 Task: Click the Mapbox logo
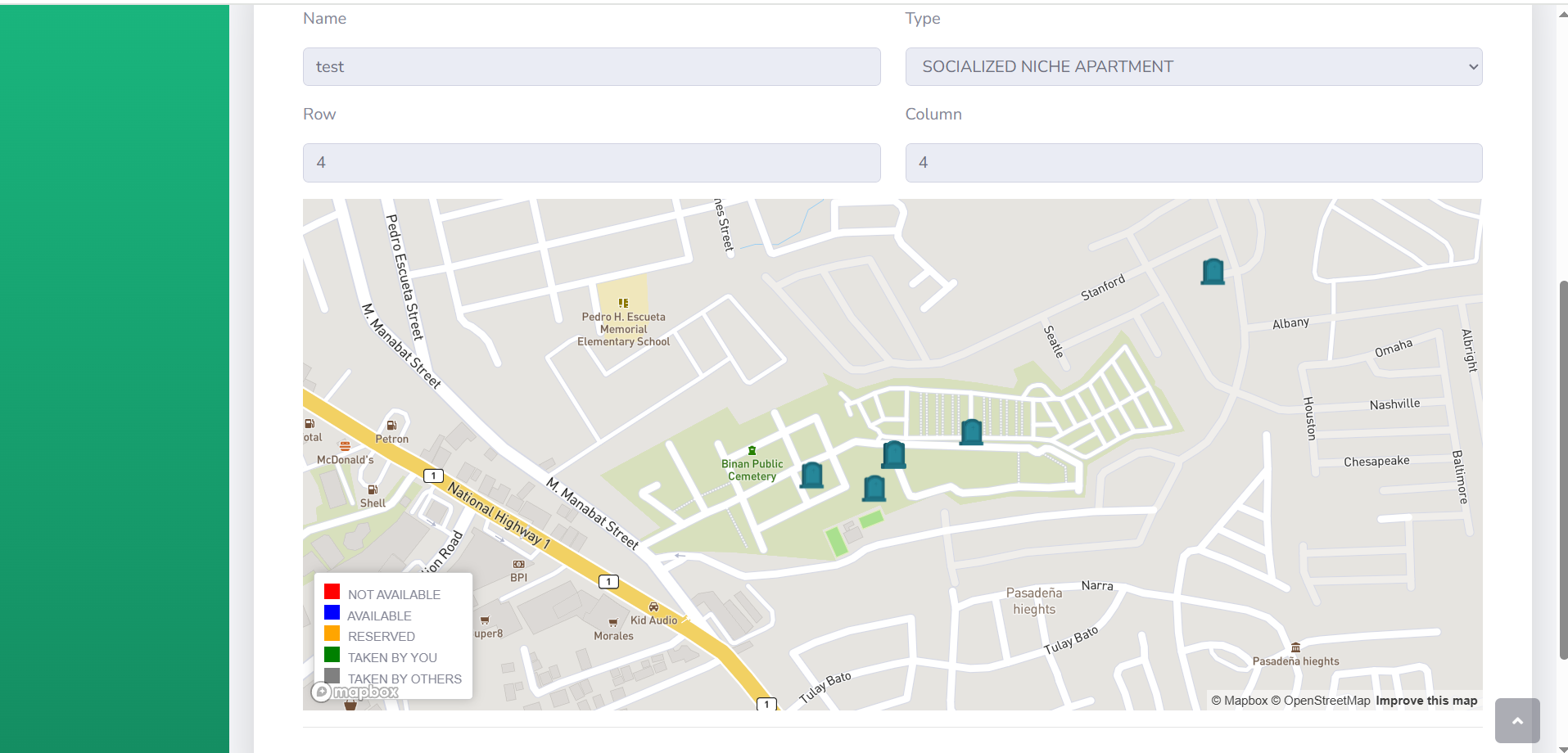click(355, 692)
